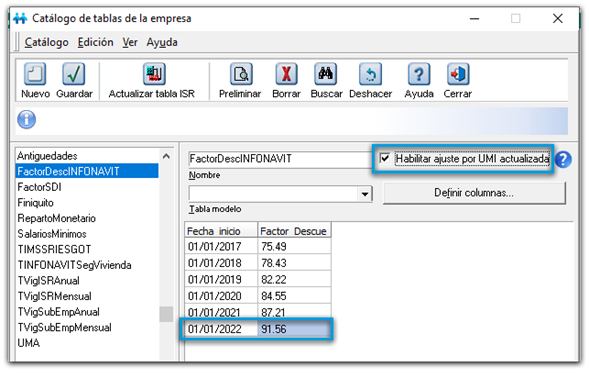Minimize the Catálogo de tablas window
The width and height of the screenshot is (589, 378).
pyautogui.click(x=474, y=18)
